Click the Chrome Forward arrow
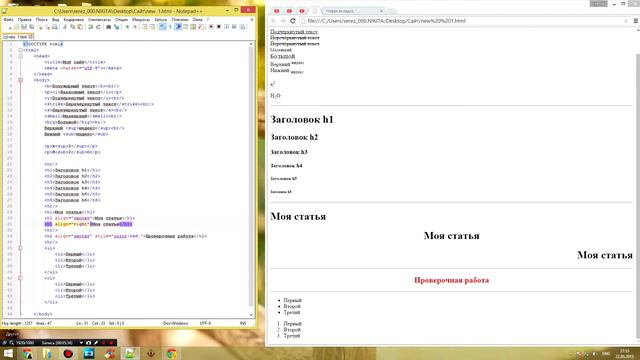Image resolution: width=640 pixels, height=360 pixels. [x=283, y=21]
